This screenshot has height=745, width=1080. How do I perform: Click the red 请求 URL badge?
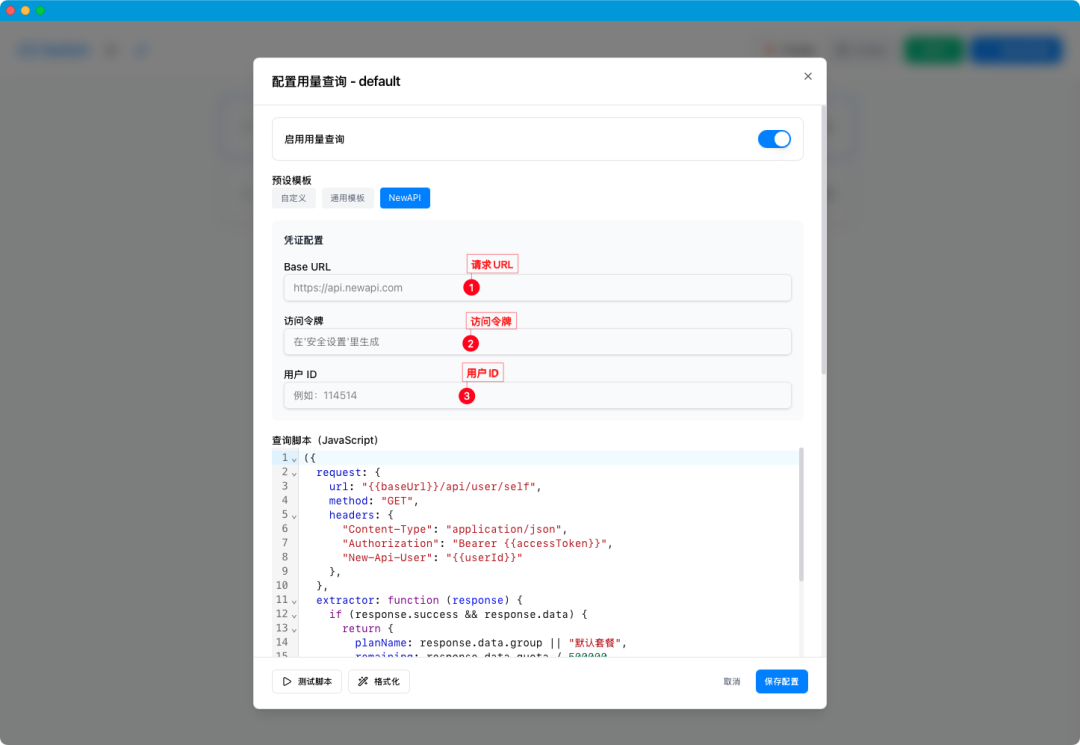click(x=492, y=263)
